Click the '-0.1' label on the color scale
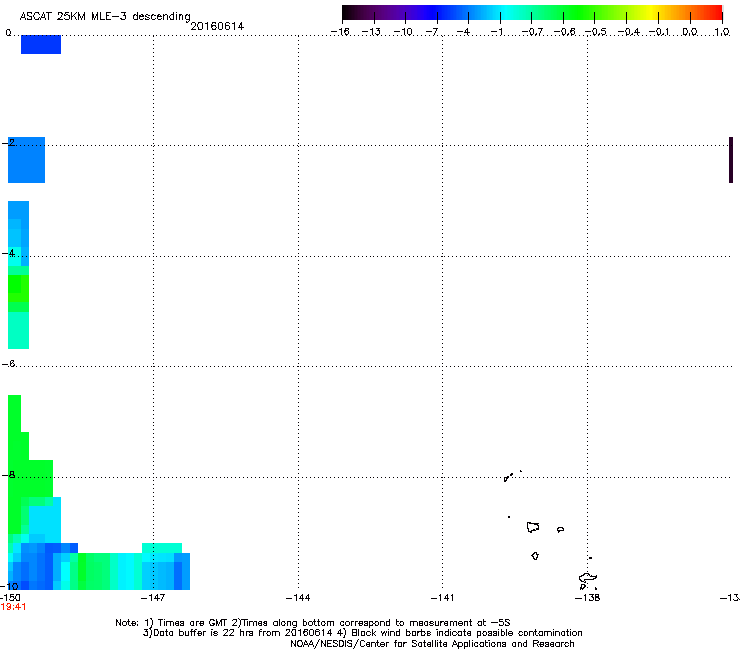Image resolution: width=740 pixels, height=650 pixels. tap(659, 32)
